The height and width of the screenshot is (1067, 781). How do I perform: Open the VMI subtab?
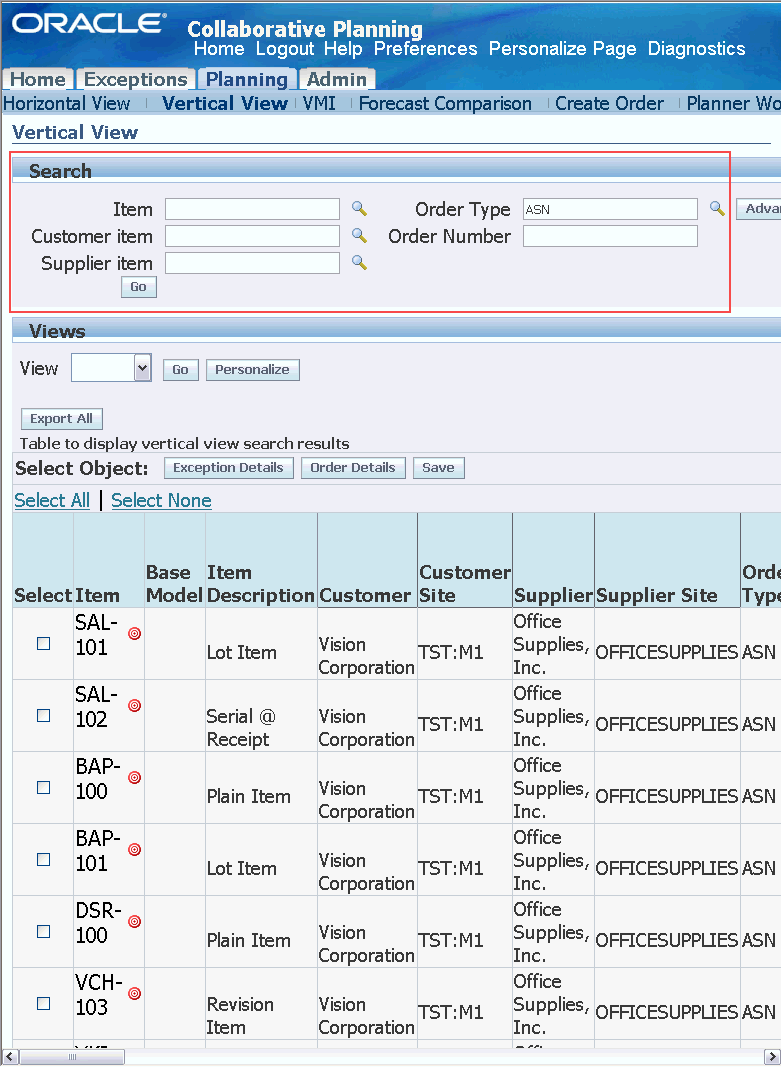point(319,103)
